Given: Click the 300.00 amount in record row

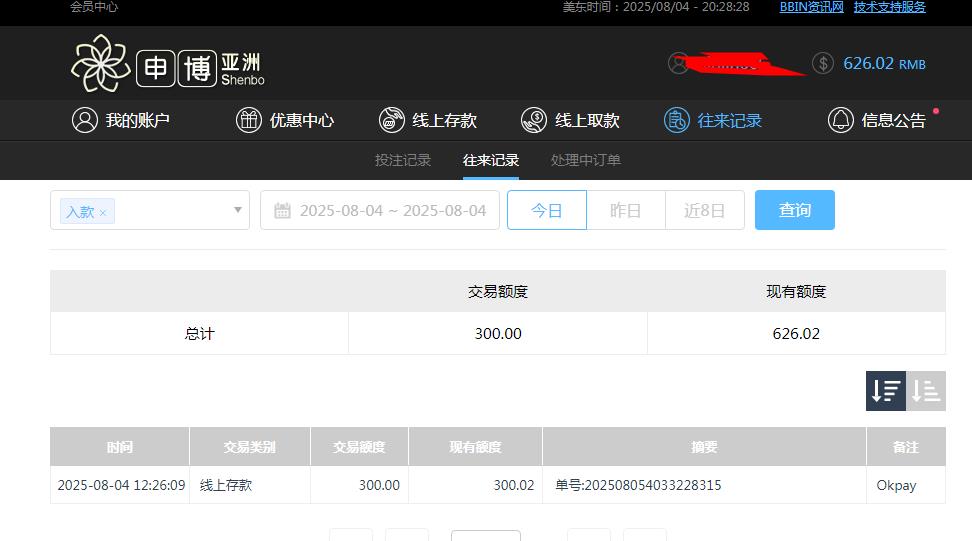Looking at the screenshot, I should 379,485.
